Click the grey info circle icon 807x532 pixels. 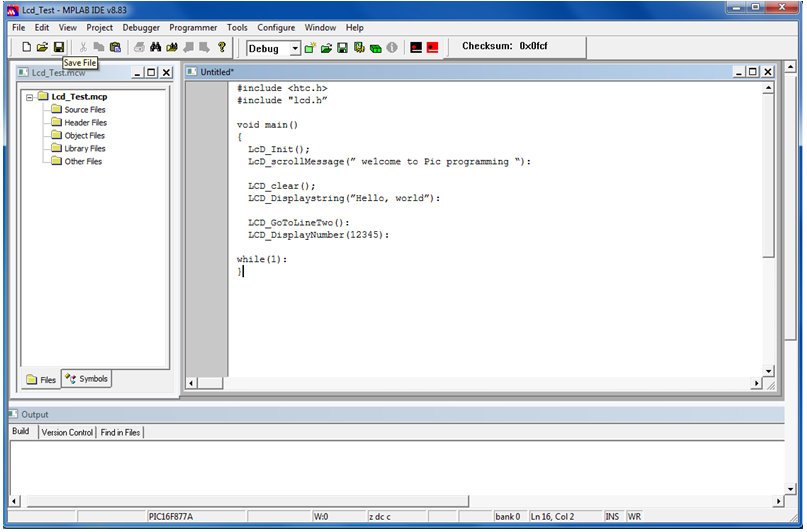tap(392, 48)
